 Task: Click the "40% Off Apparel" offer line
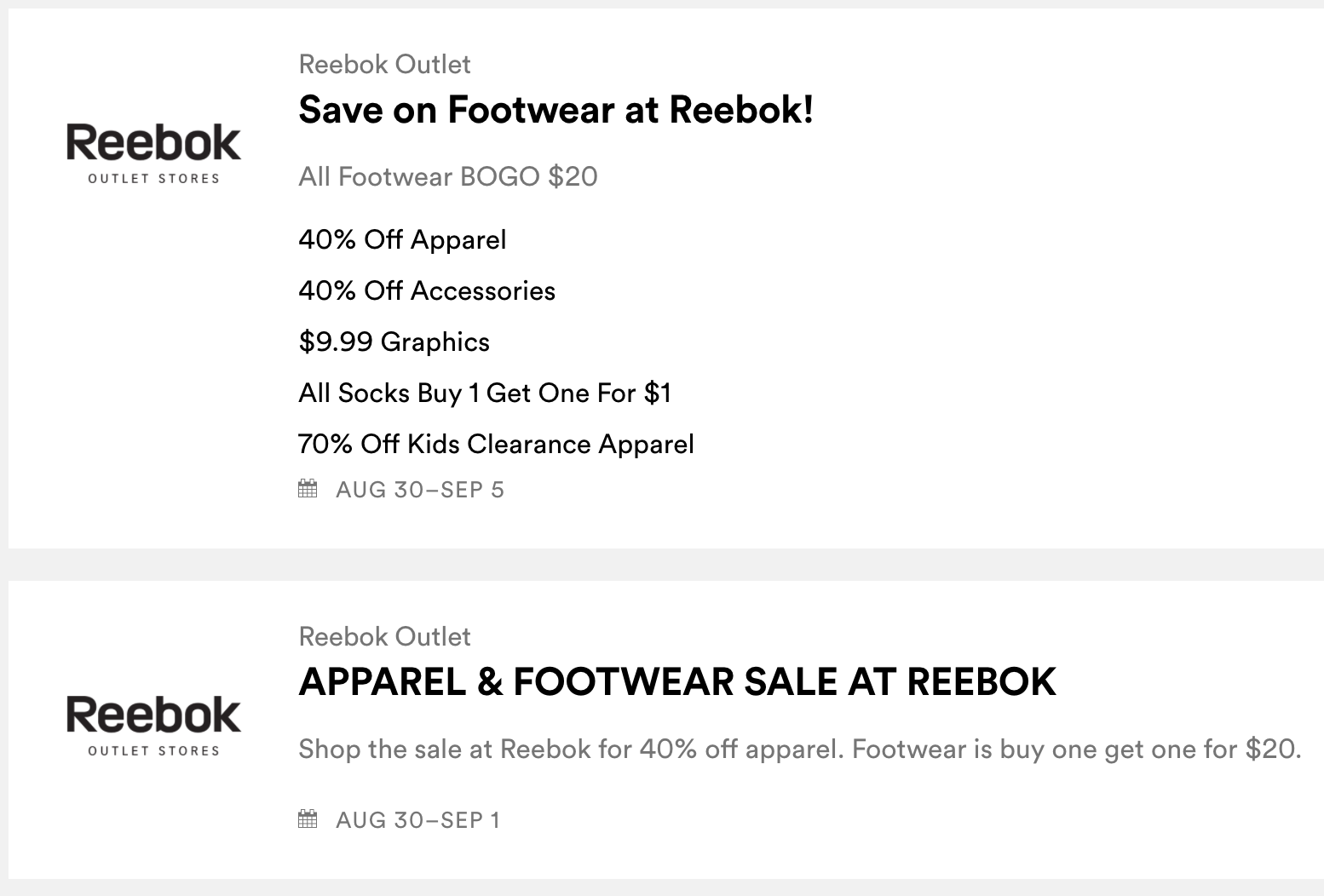pyautogui.click(x=402, y=239)
